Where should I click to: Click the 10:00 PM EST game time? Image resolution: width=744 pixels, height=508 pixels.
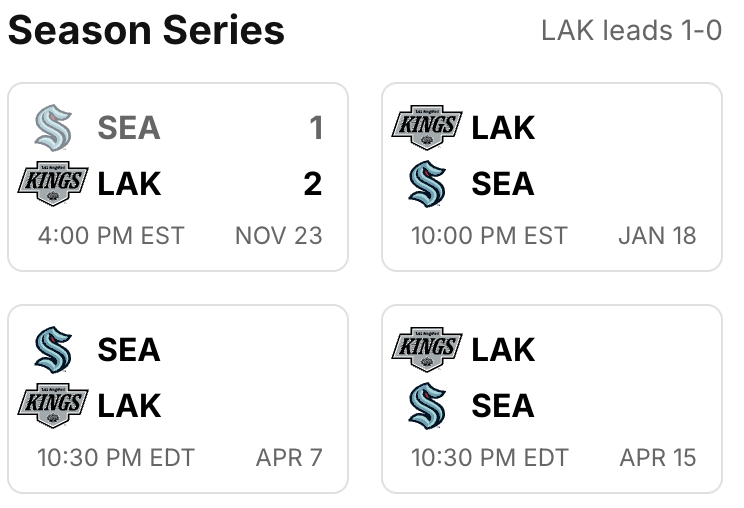point(489,235)
